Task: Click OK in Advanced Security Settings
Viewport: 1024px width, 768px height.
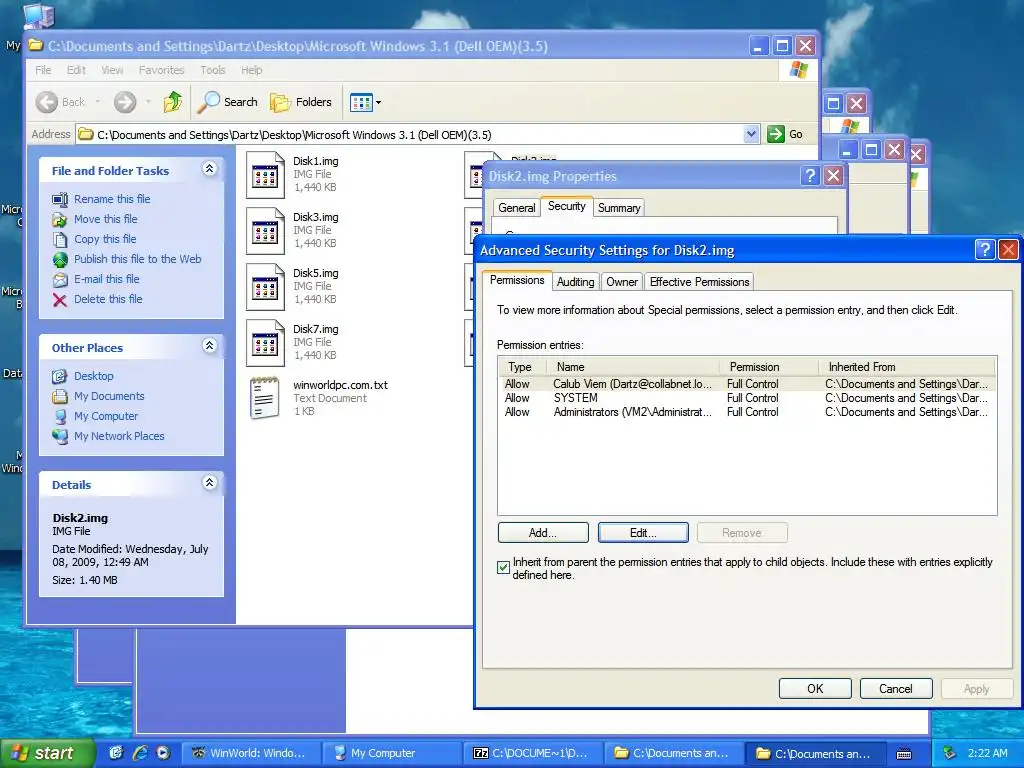Action: pyautogui.click(x=815, y=688)
